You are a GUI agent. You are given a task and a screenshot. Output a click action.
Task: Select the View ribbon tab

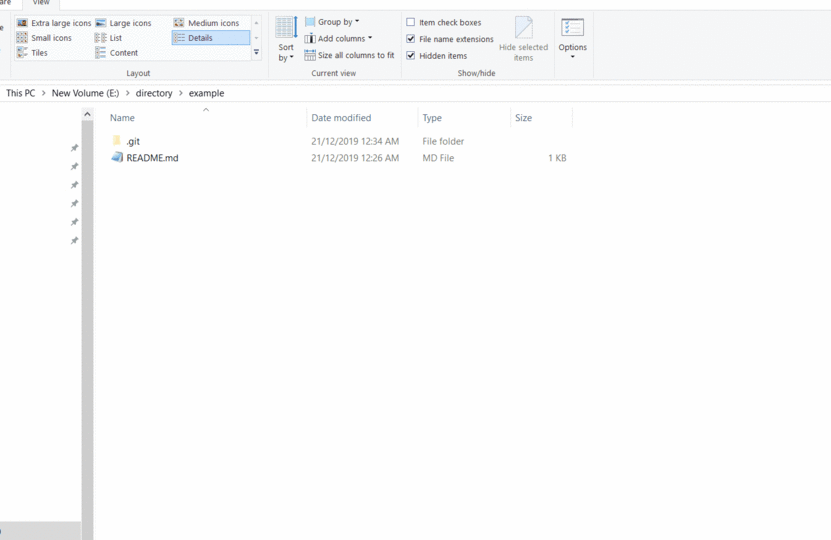(x=41, y=3)
